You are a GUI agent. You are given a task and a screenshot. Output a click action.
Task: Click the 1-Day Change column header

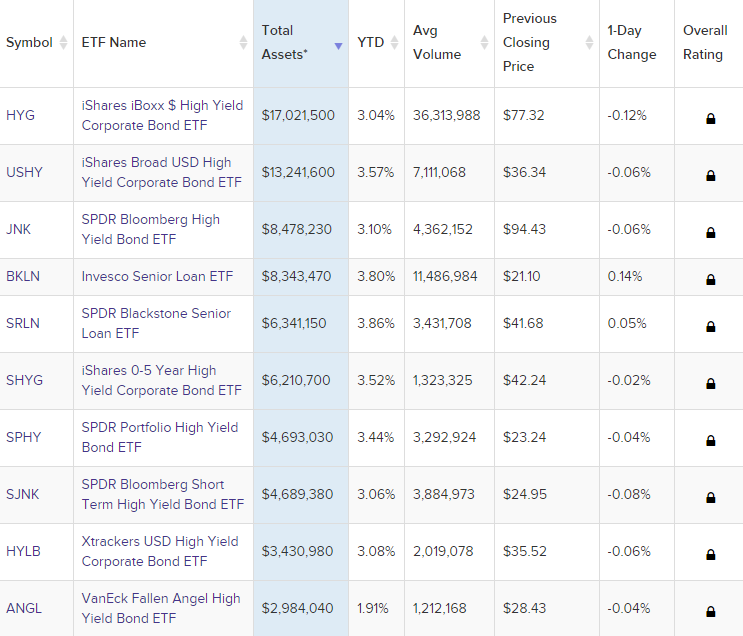tap(632, 43)
